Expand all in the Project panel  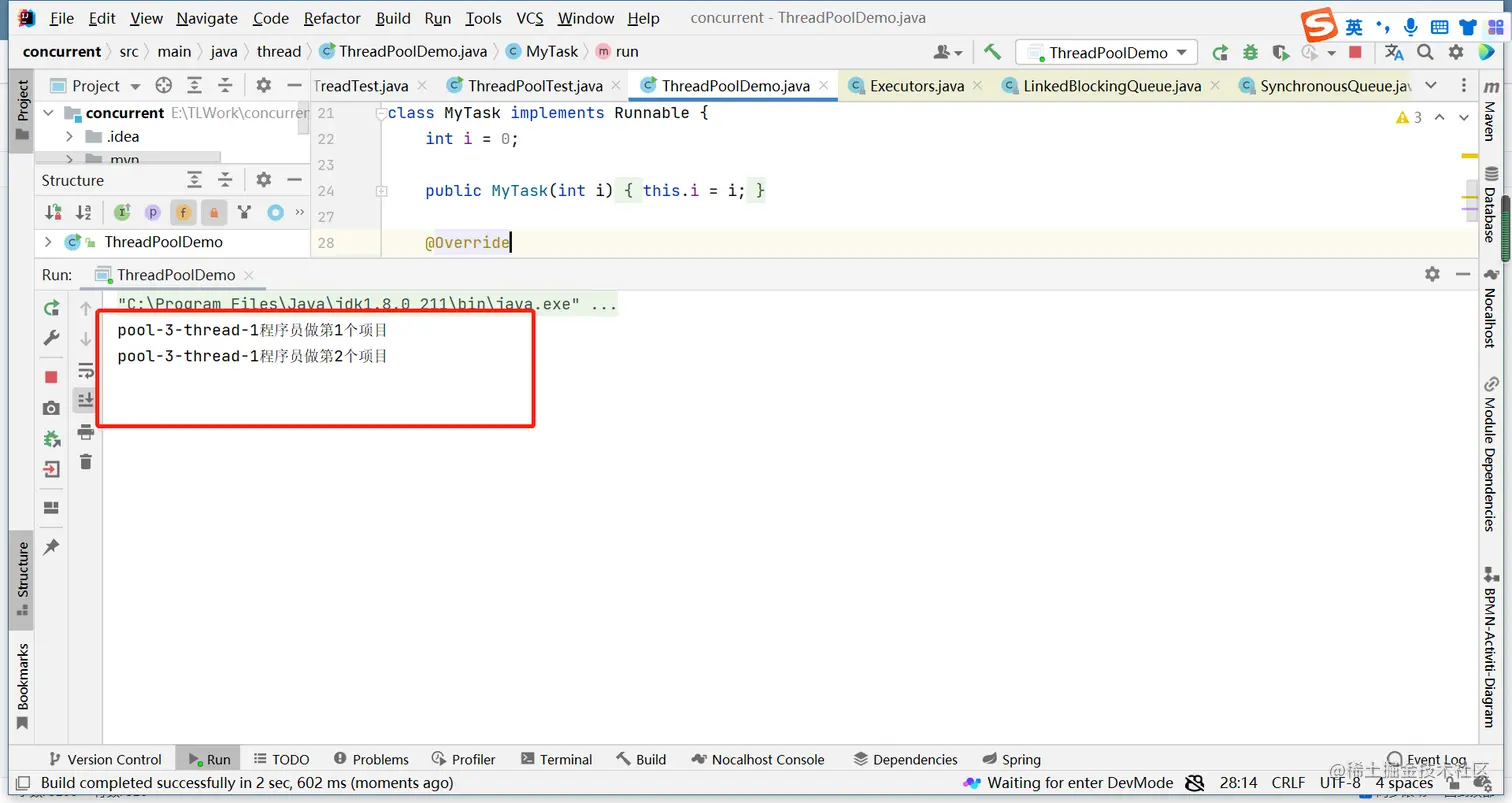click(195, 86)
